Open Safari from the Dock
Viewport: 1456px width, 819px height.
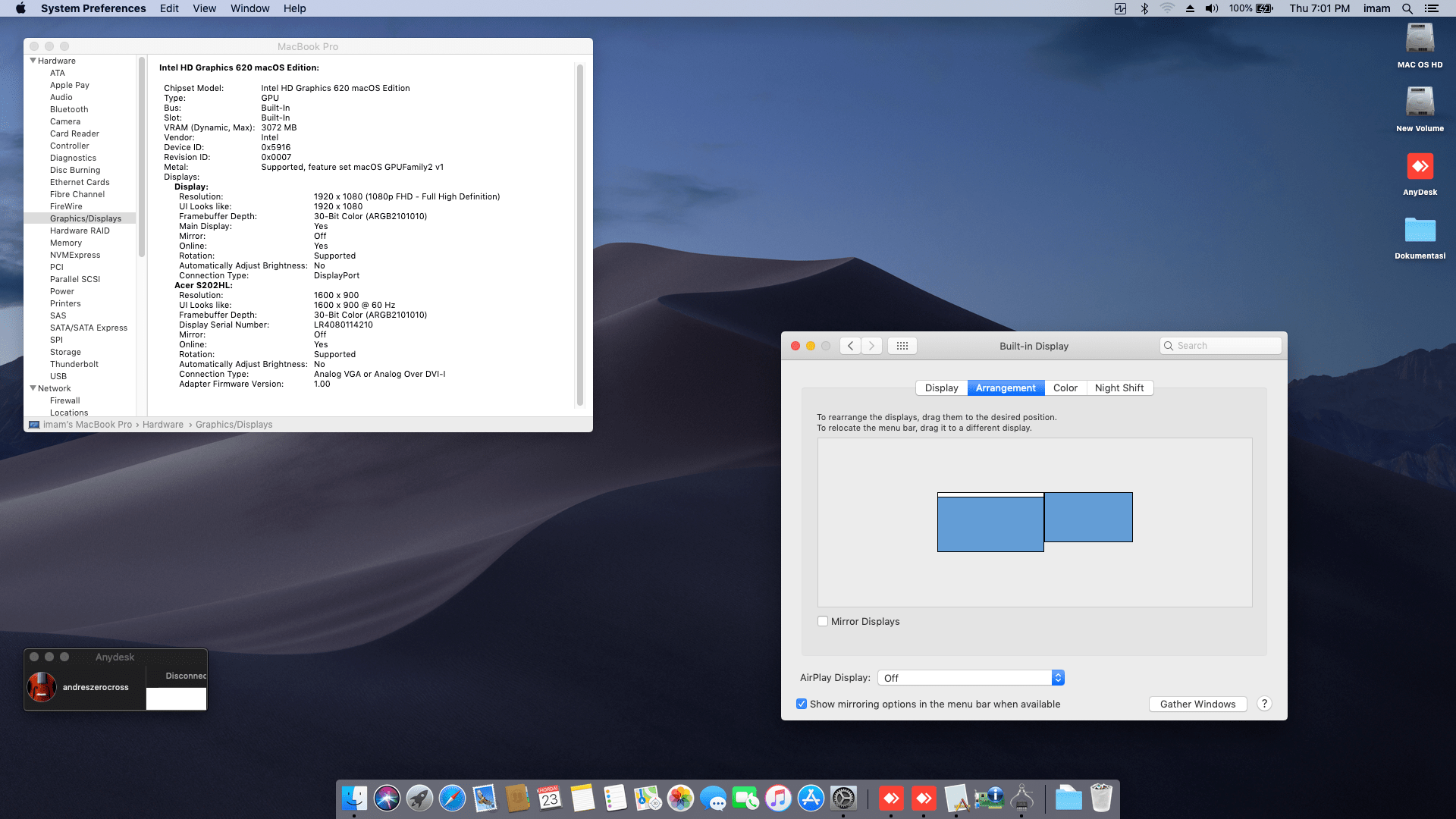(x=451, y=798)
